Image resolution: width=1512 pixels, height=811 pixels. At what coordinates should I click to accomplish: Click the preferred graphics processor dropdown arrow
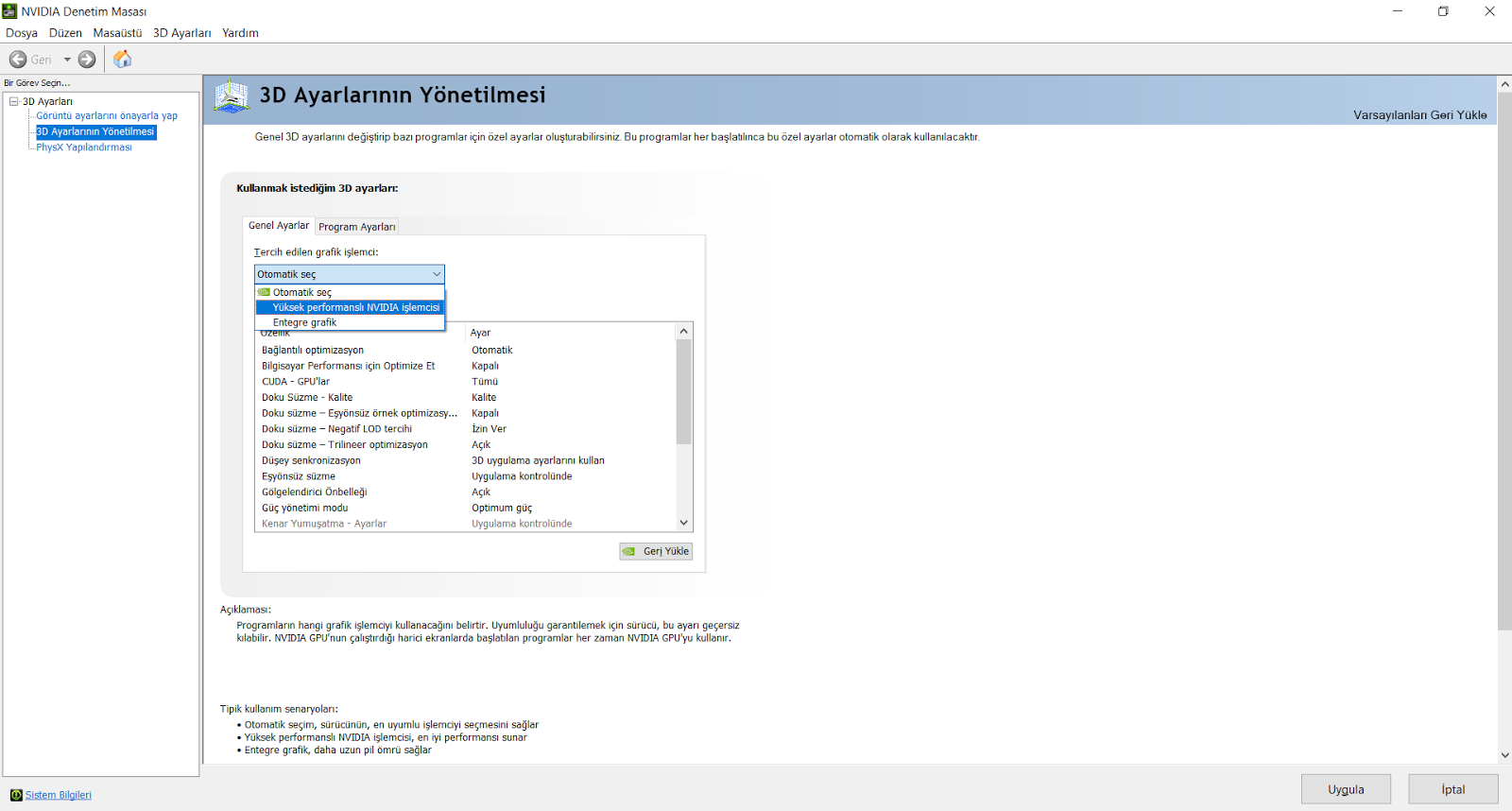click(437, 274)
